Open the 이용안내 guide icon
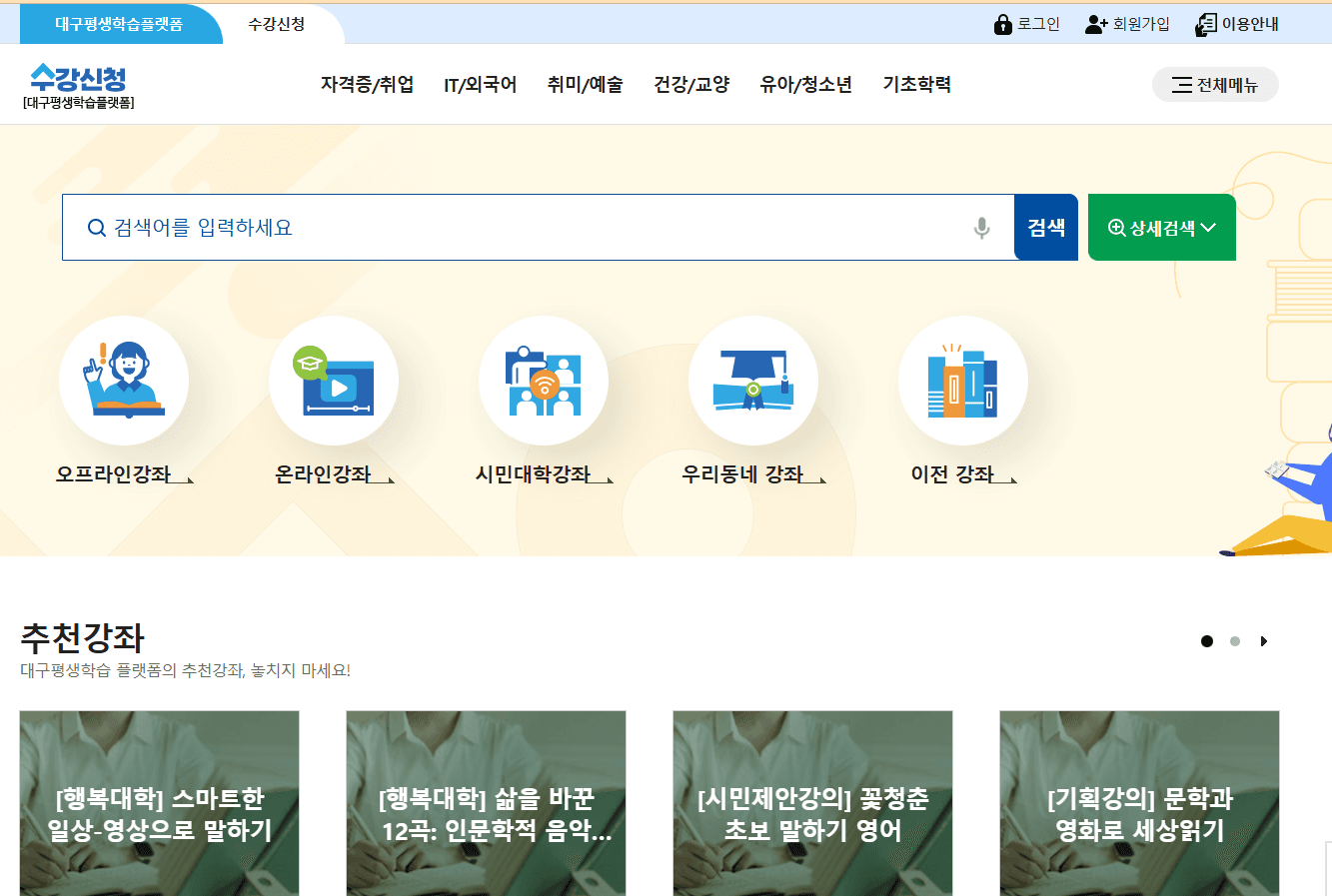The image size is (1332, 896). click(1205, 23)
